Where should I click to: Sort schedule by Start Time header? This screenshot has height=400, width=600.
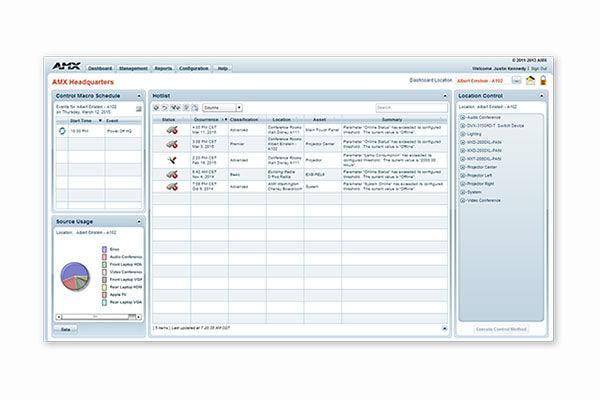pyautogui.click(x=85, y=121)
